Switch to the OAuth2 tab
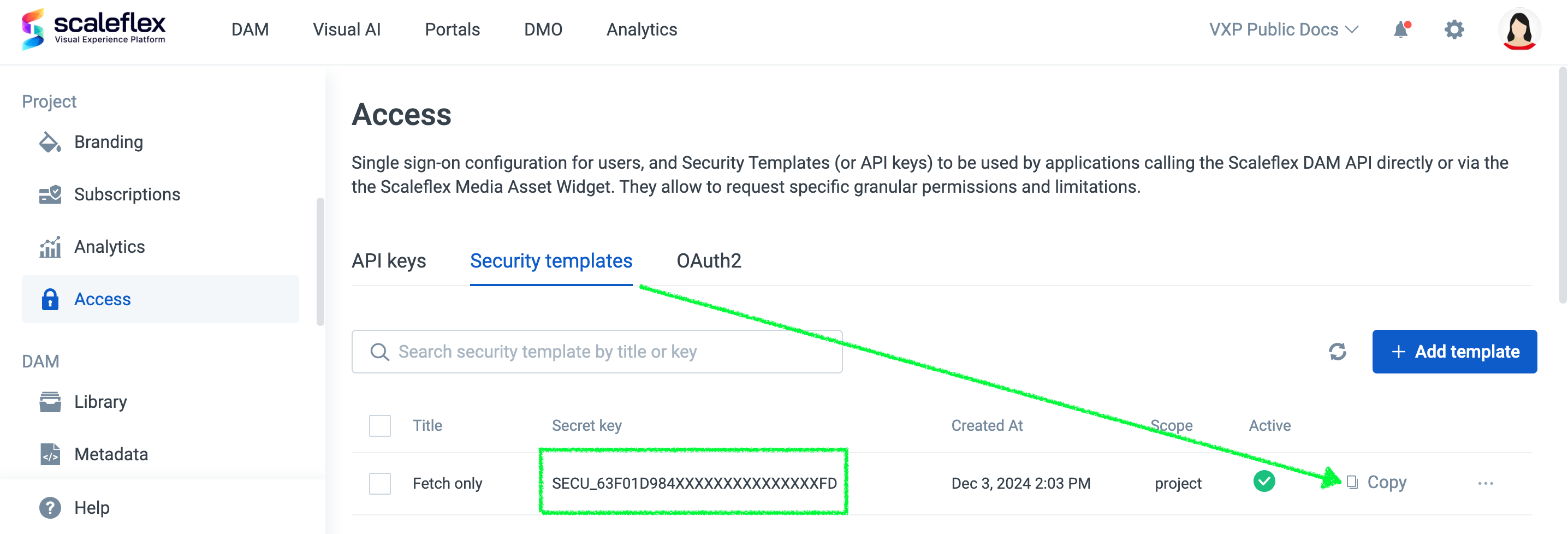Image resolution: width=1568 pixels, height=534 pixels. [x=709, y=260]
